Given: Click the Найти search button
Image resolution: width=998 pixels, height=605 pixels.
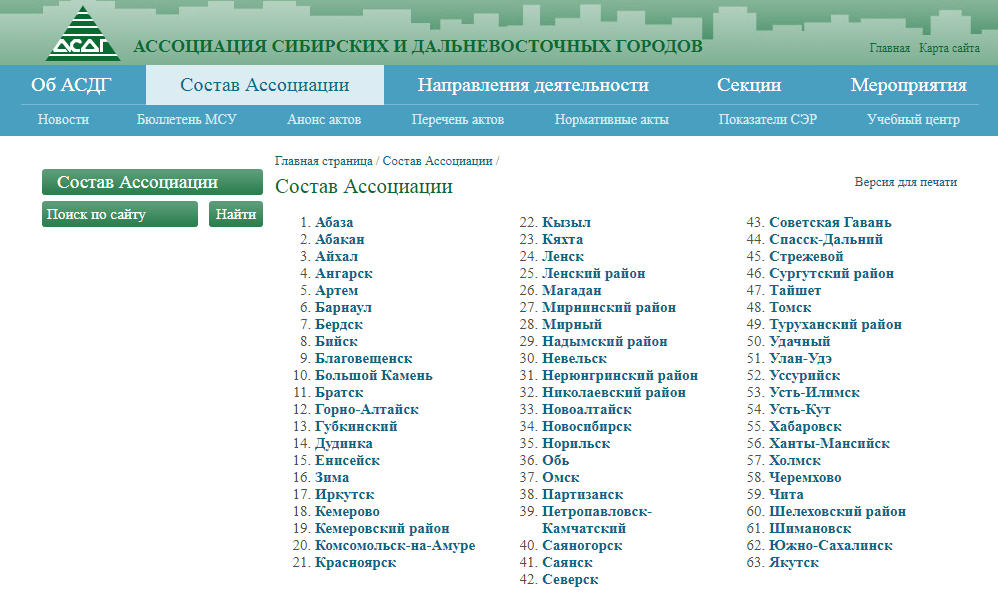Looking at the screenshot, I should pyautogui.click(x=235, y=214).
